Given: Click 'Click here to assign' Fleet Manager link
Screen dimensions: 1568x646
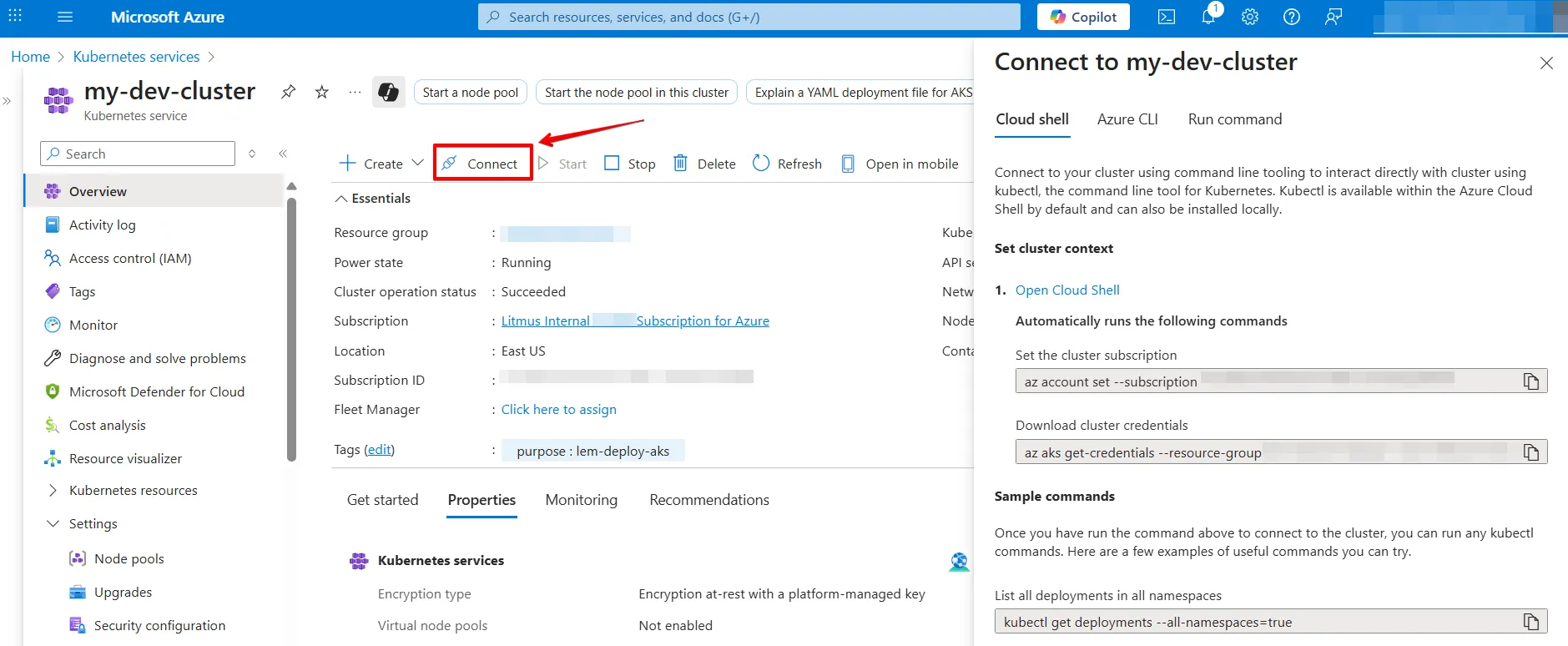Looking at the screenshot, I should pos(559,409).
